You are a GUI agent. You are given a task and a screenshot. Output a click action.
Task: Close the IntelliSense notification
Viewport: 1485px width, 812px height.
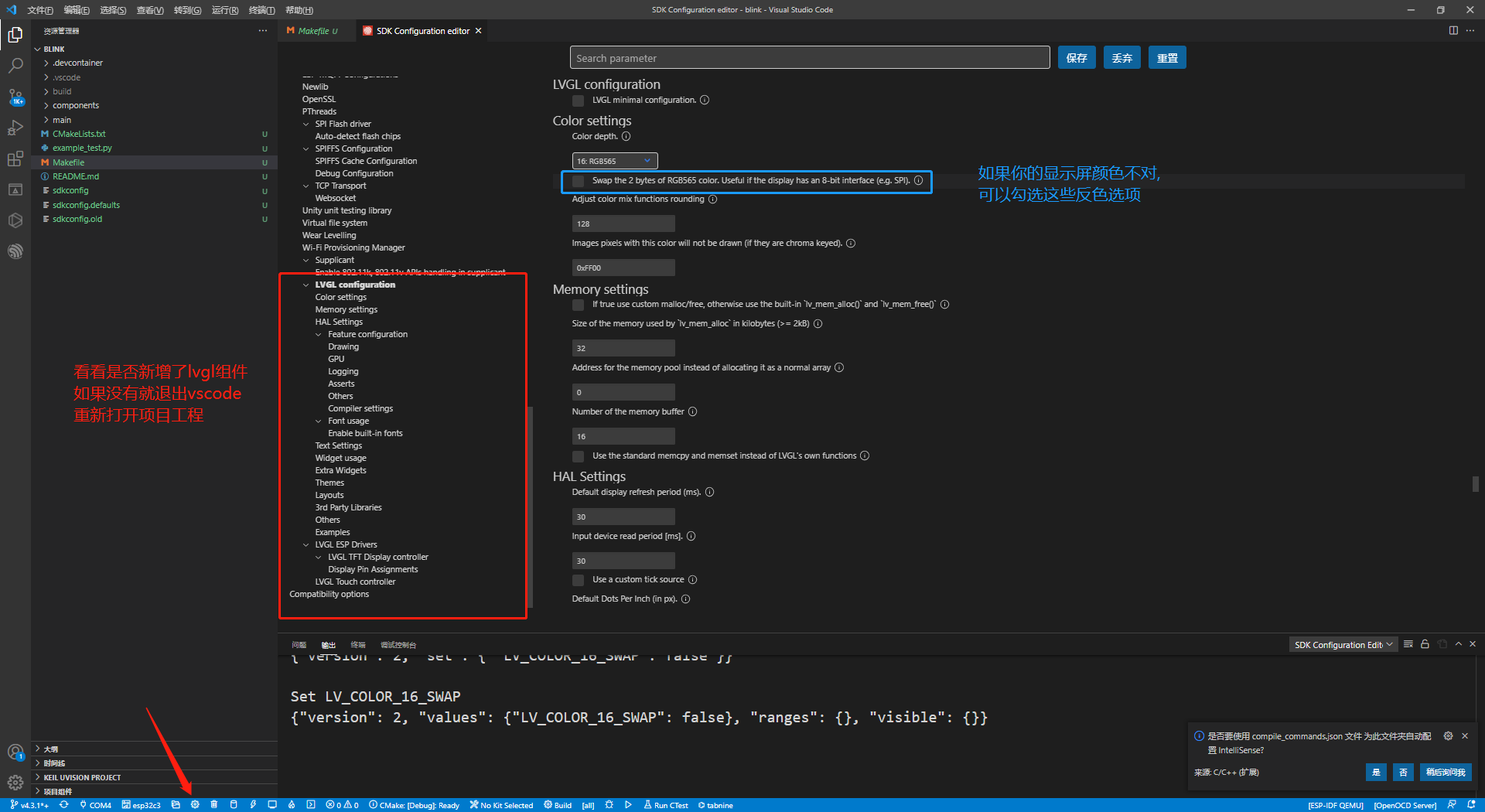point(1465,736)
